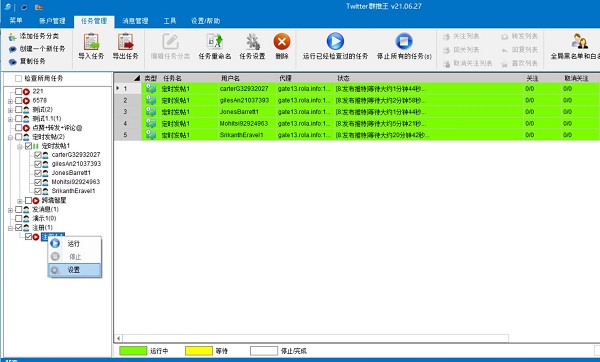Expand the 发消息(1) category node
Viewport: 600px width, 362px height.
pos(10,210)
